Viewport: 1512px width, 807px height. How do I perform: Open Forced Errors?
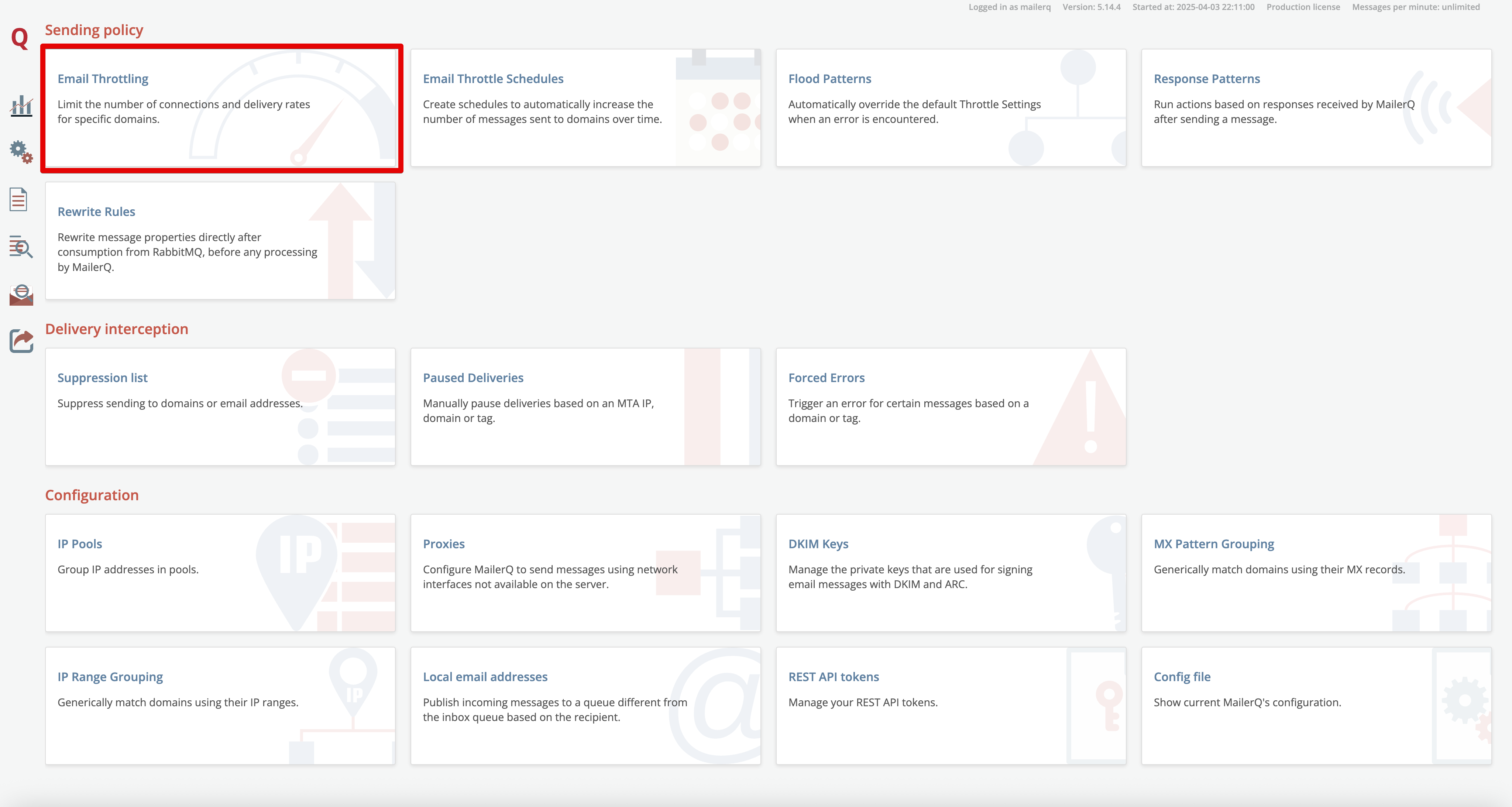tap(951, 407)
